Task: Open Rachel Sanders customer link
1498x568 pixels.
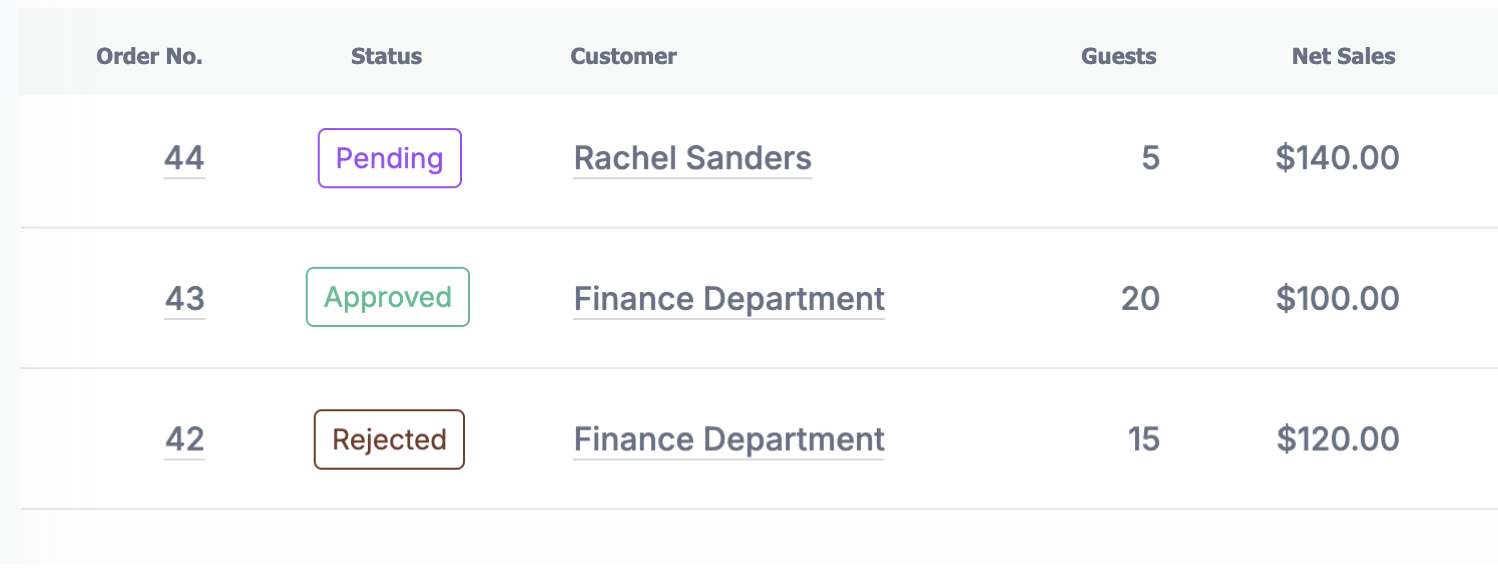Action: tap(692, 158)
